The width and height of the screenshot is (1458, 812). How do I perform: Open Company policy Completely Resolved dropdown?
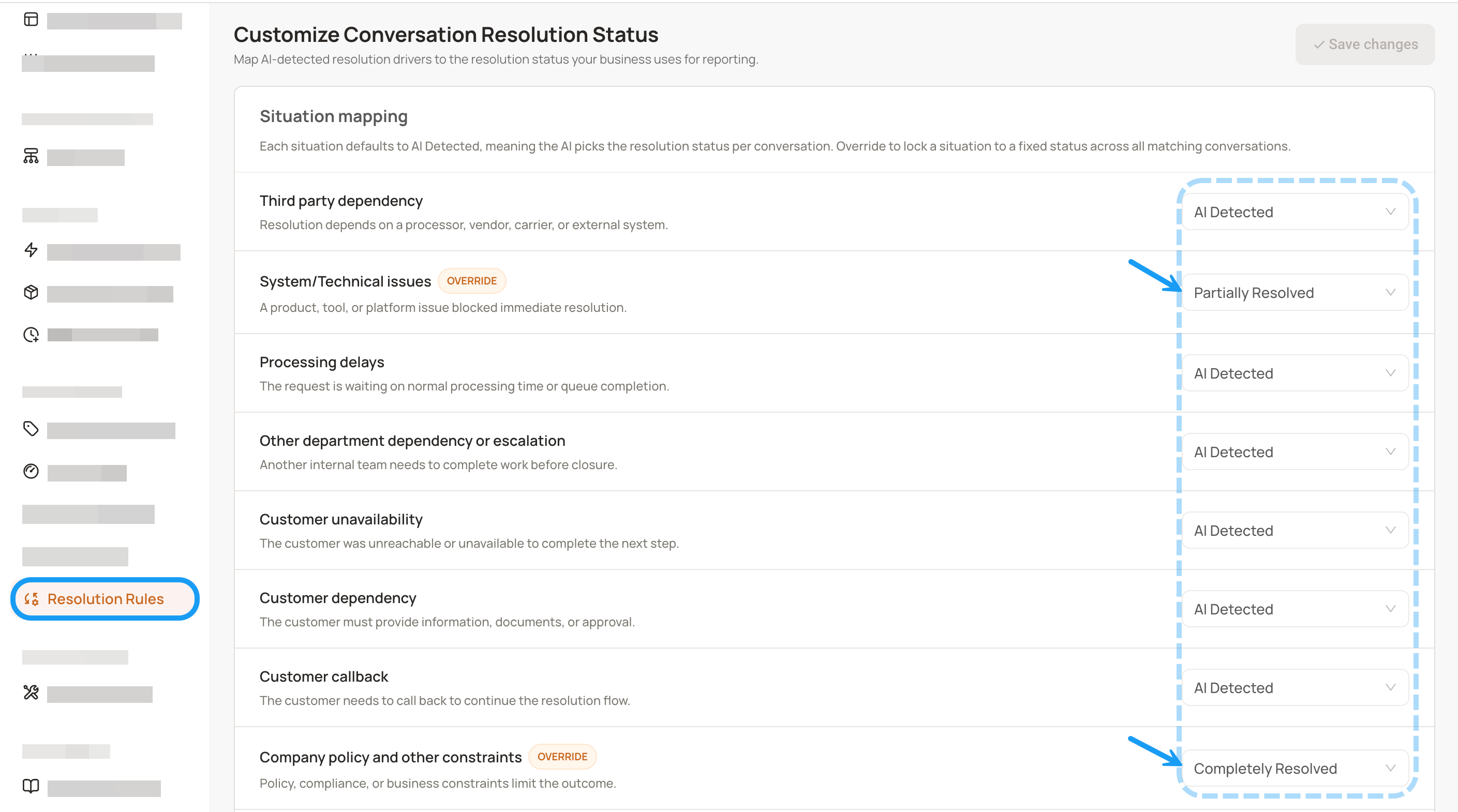(x=1295, y=769)
